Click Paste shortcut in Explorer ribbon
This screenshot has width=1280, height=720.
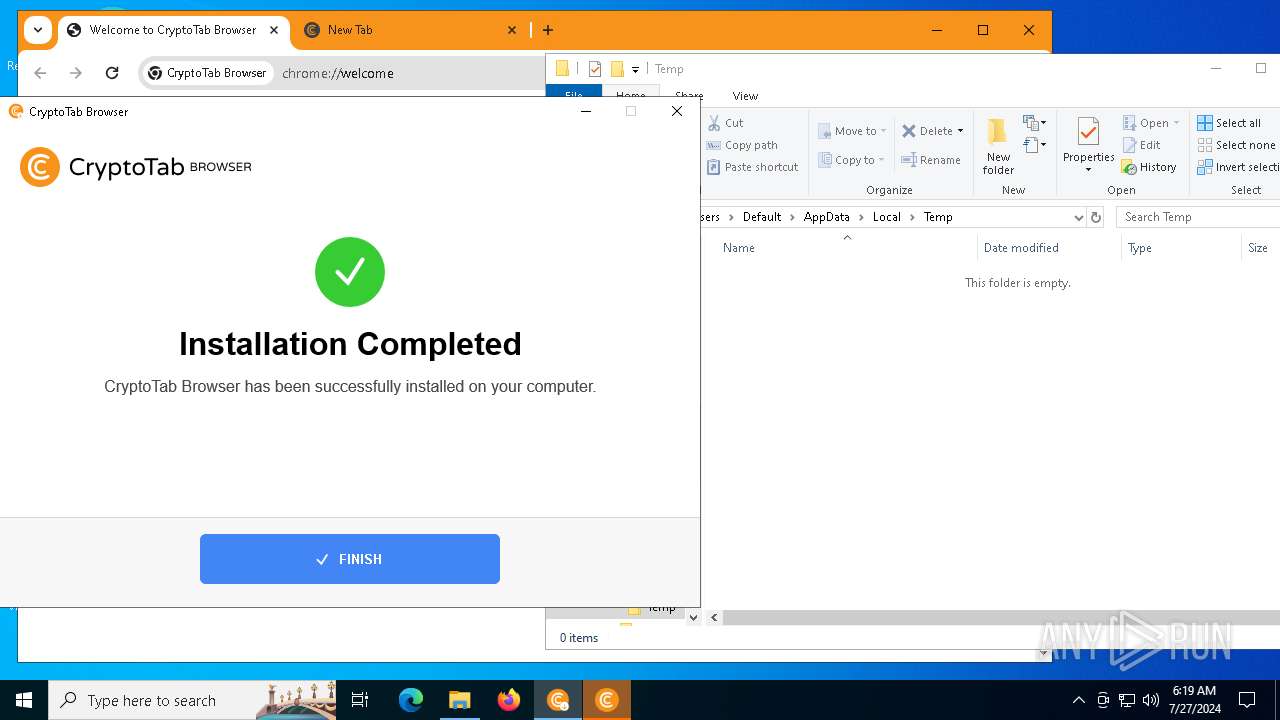click(x=753, y=167)
